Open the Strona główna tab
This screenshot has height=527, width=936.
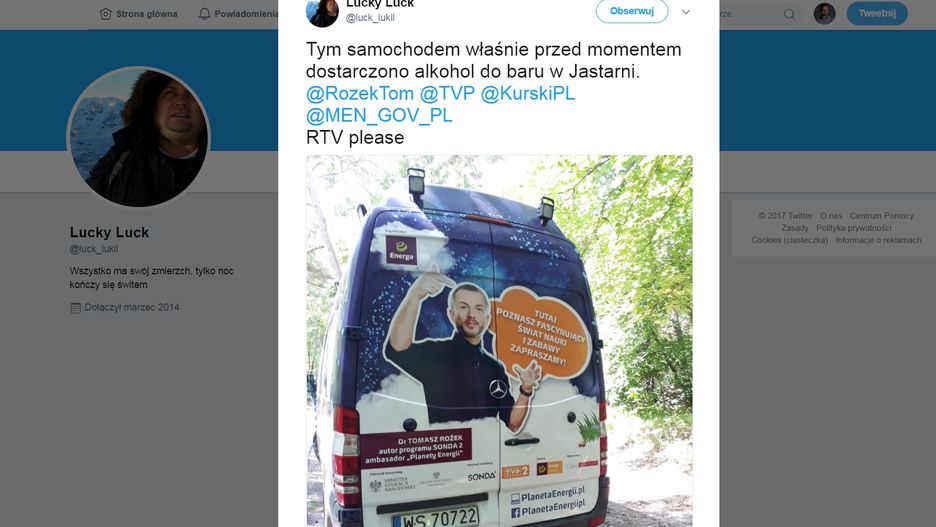click(x=138, y=14)
